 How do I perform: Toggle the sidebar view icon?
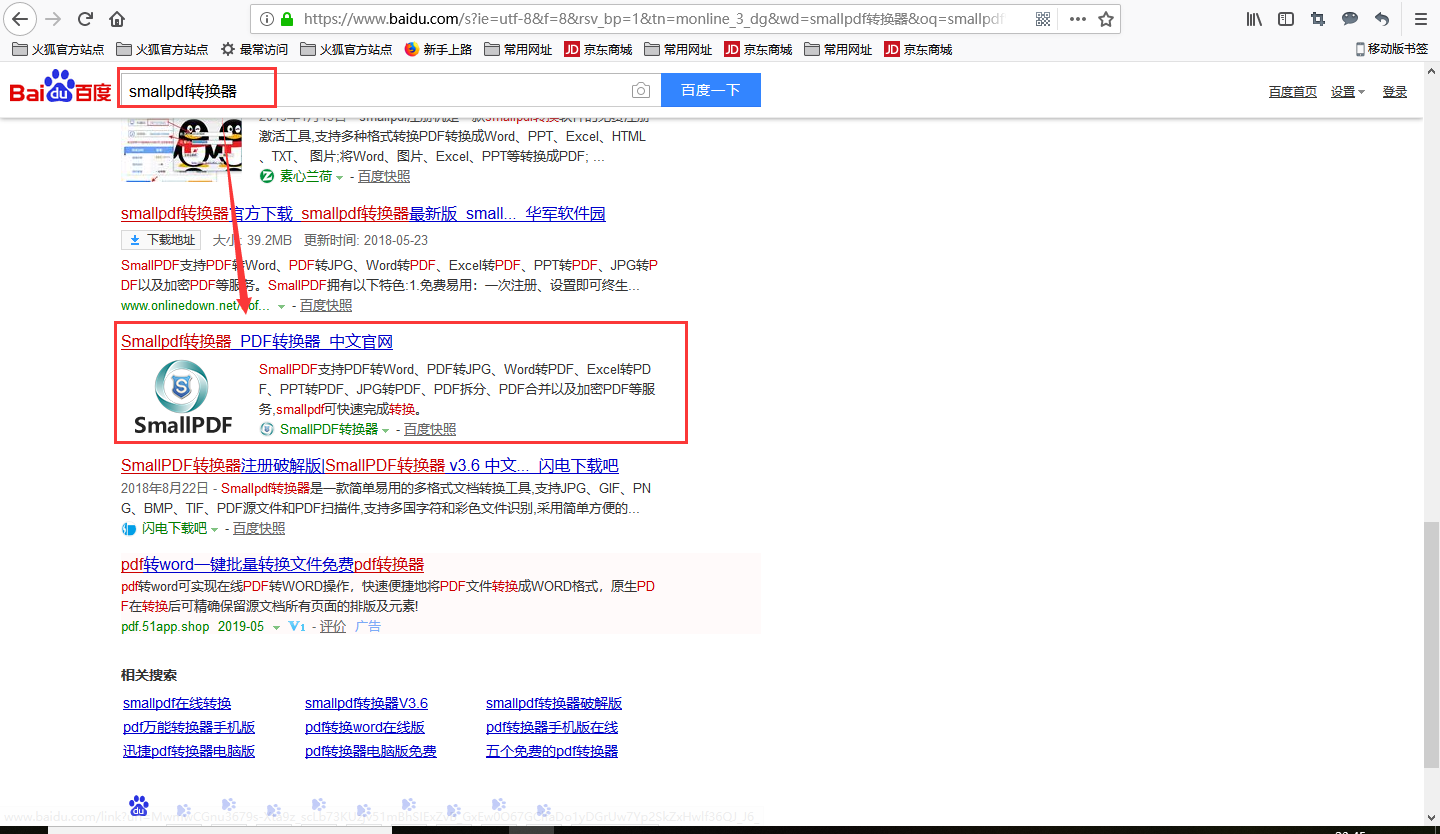[x=1286, y=19]
